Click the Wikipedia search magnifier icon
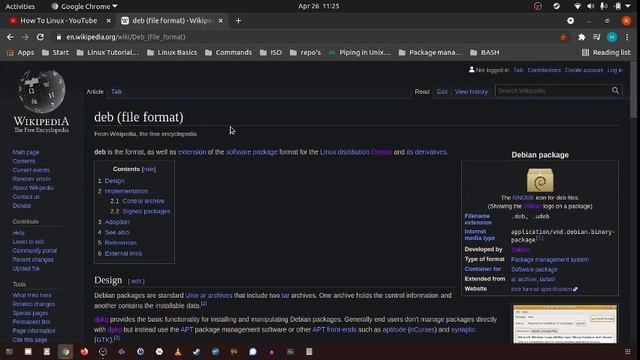The height and width of the screenshot is (360, 640). (615, 91)
